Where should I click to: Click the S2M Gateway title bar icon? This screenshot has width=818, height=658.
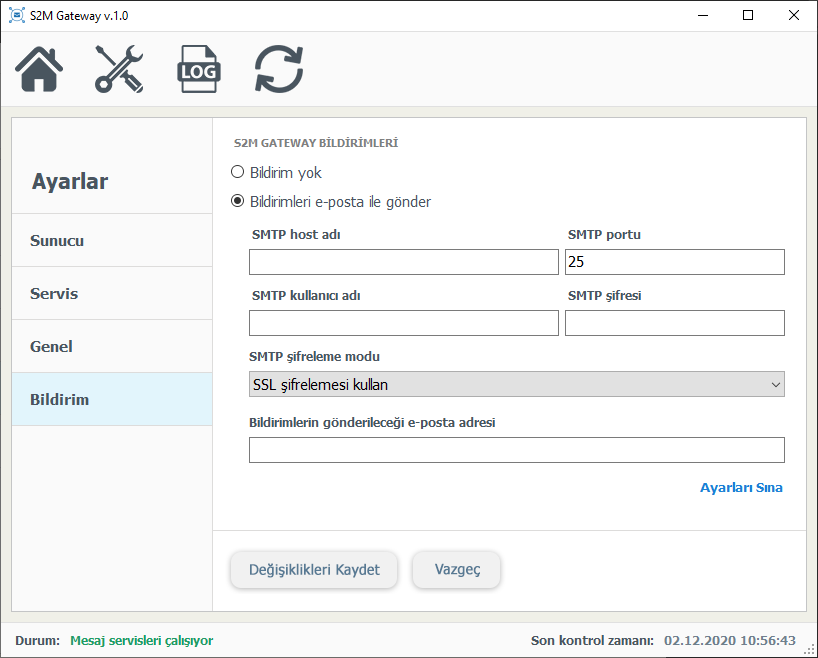(16, 16)
